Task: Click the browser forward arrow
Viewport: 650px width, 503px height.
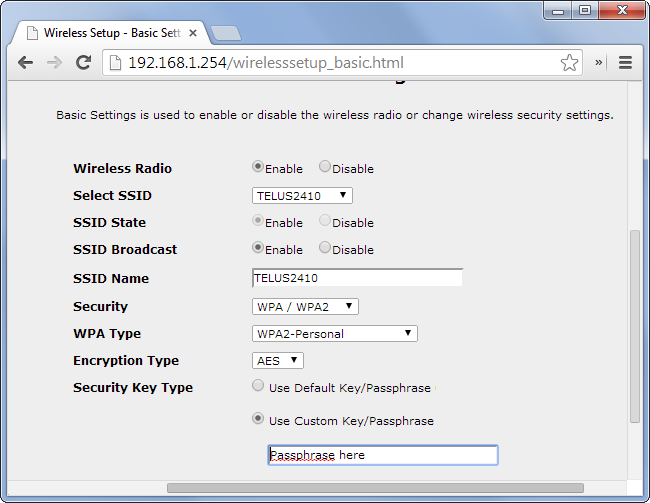Action: (55, 63)
